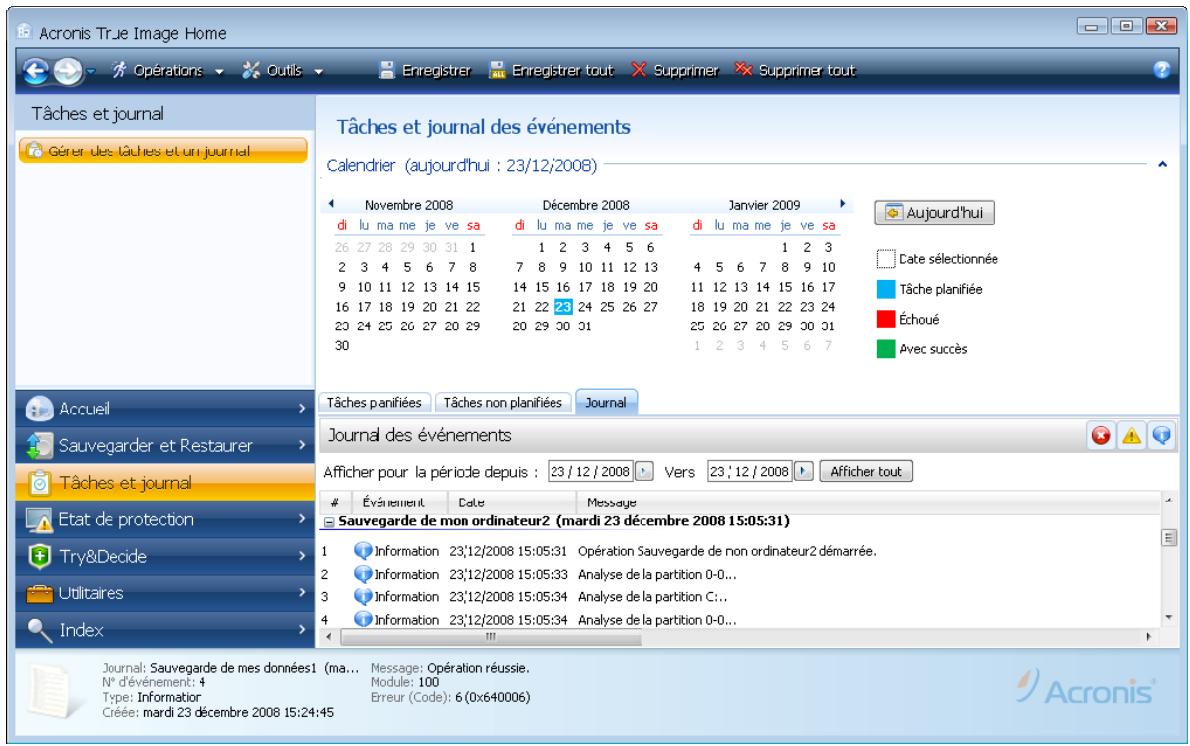This screenshot has width=1190, height=746.
Task: Click the Vers end date field
Action: click(749, 471)
